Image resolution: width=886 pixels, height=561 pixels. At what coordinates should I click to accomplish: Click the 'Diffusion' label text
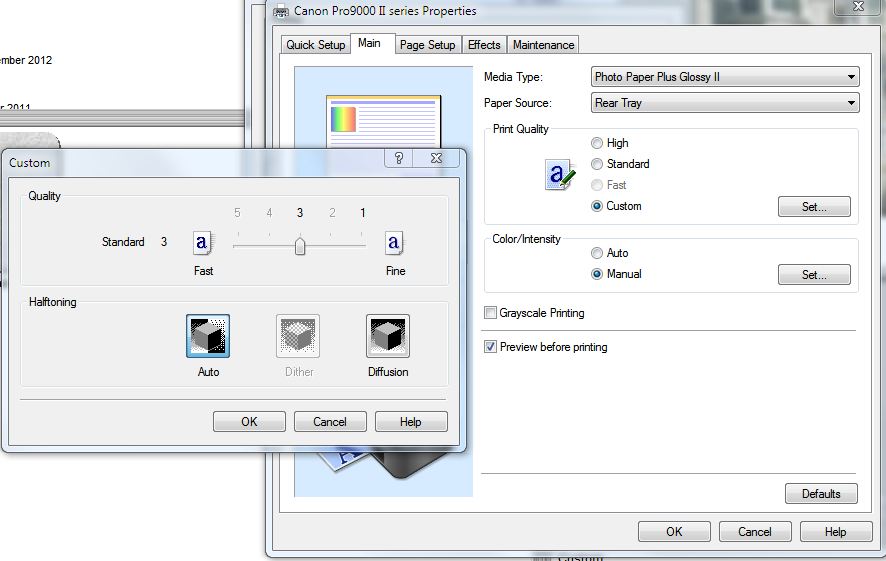click(x=388, y=372)
